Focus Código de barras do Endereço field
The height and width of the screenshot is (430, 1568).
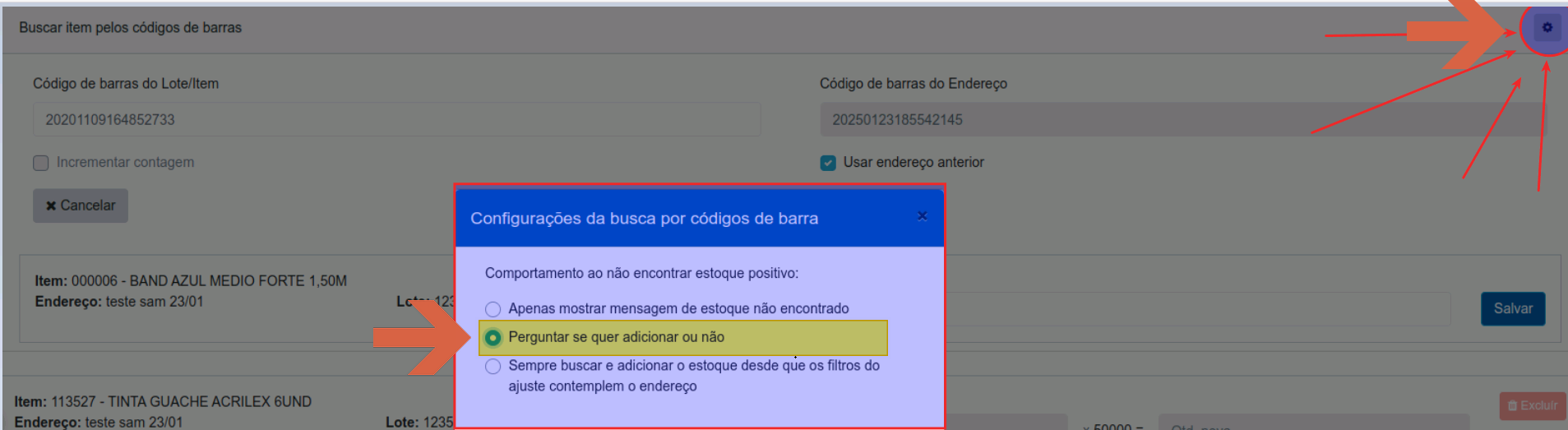1182,119
